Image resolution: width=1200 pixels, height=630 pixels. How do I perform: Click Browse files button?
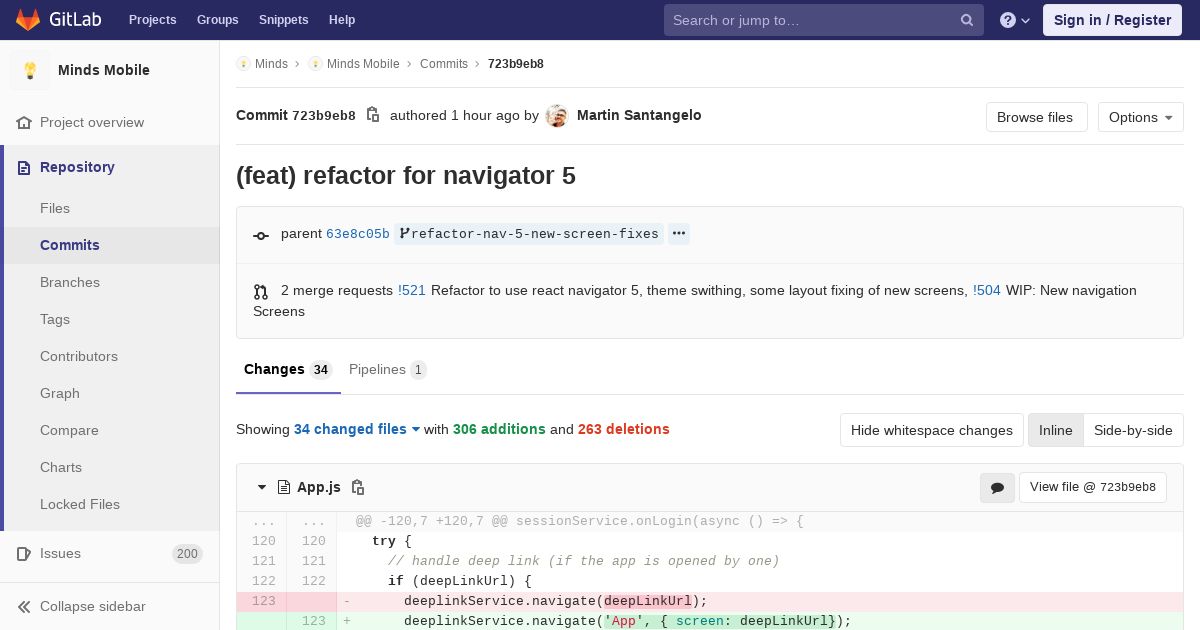point(1036,117)
